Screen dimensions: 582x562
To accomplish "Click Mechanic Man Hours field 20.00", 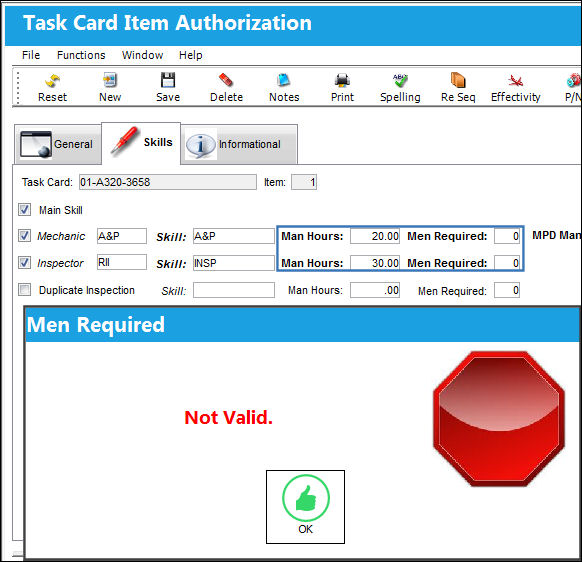I will 375,236.
